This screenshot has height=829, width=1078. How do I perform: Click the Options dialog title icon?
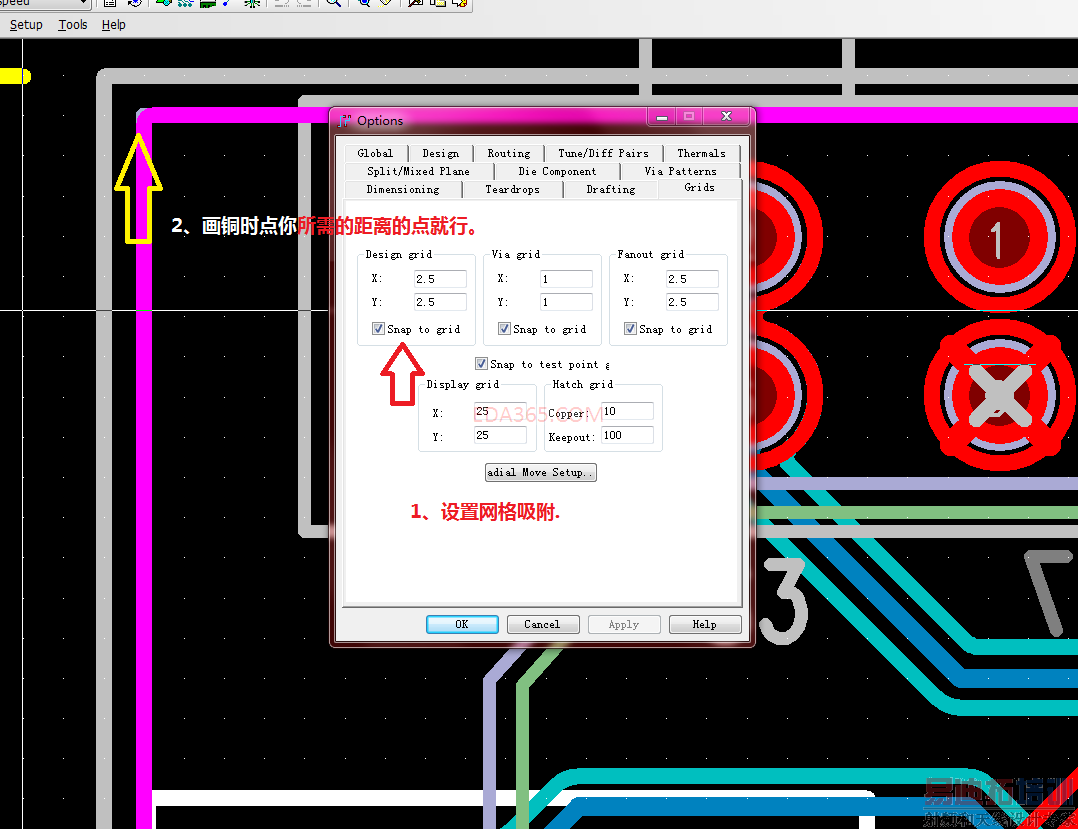[x=344, y=121]
